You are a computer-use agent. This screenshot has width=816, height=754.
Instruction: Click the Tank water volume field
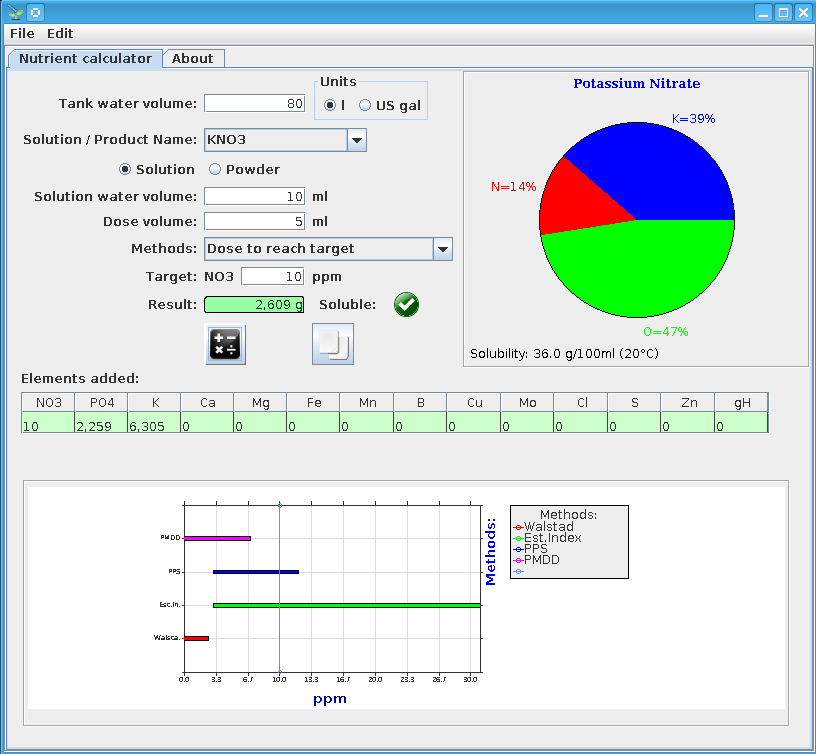pos(255,103)
